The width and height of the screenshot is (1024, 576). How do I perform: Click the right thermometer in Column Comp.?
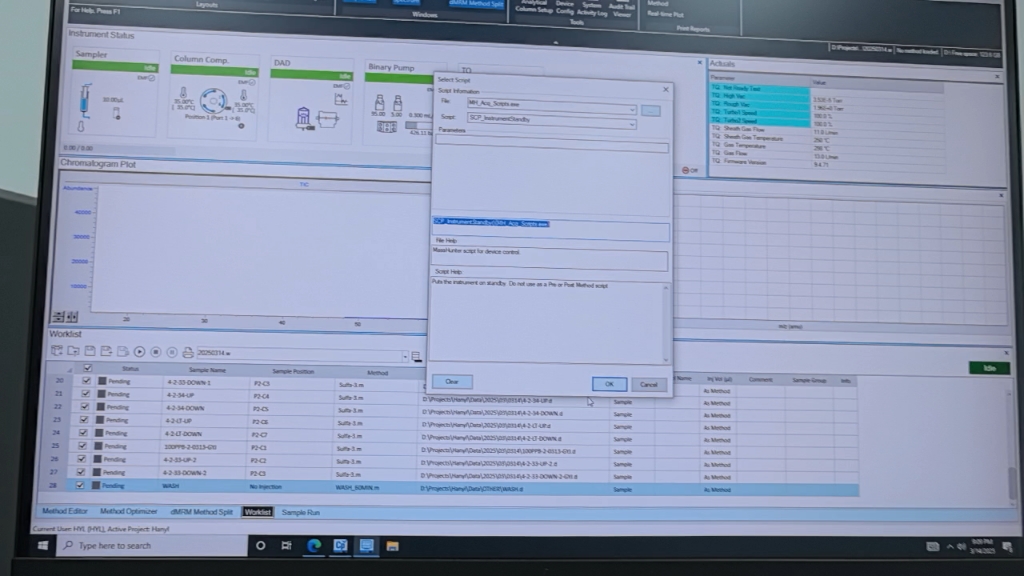point(244,95)
